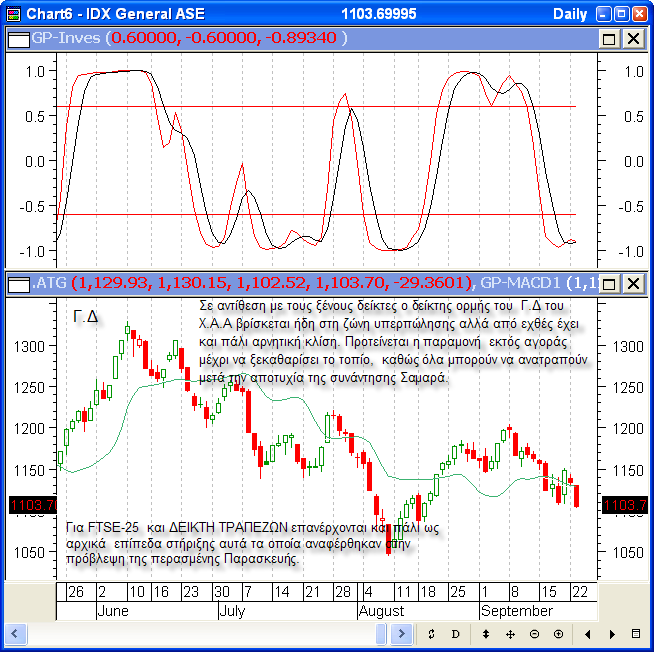This screenshot has height=652, width=654.
Task: Close the GP-Inves indicator pane
Action: click(x=633, y=38)
